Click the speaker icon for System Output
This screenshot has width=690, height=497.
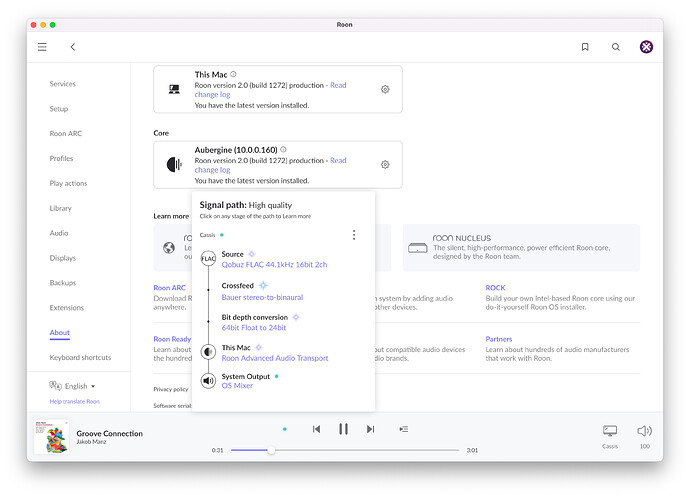(x=208, y=380)
